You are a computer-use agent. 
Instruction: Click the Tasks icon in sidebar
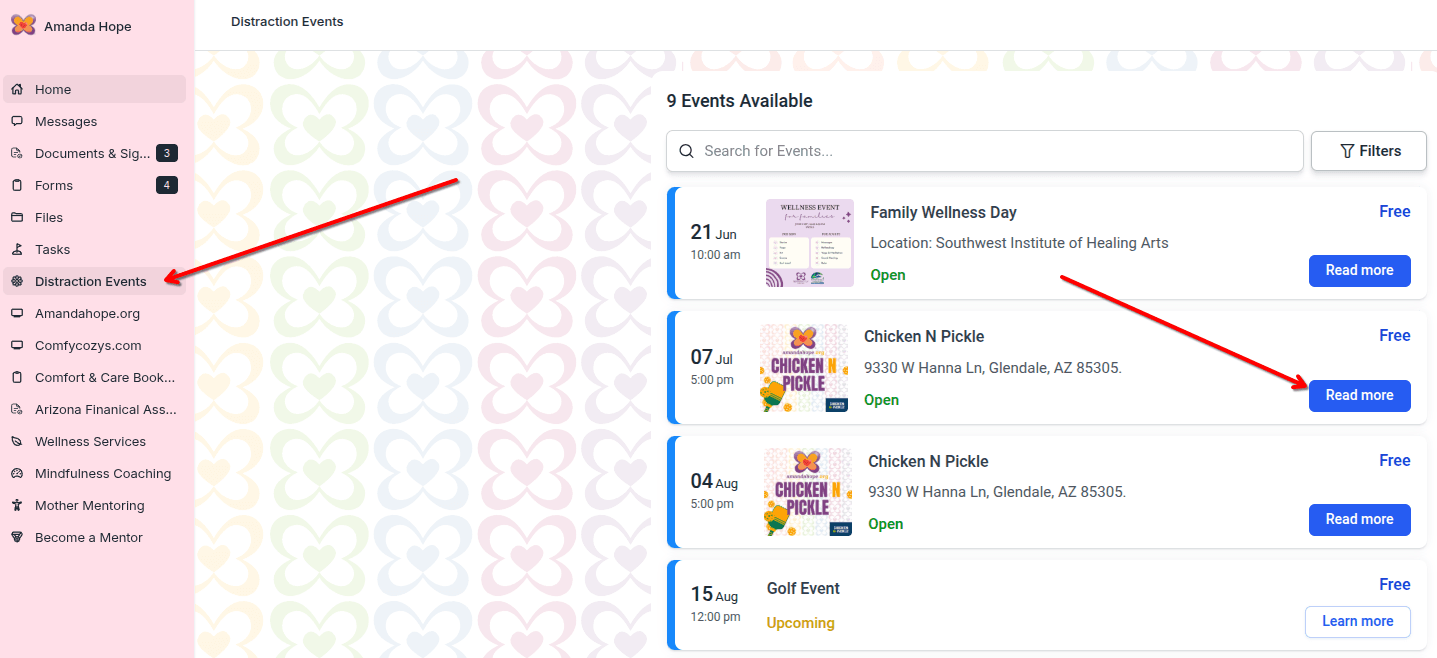(x=17, y=249)
